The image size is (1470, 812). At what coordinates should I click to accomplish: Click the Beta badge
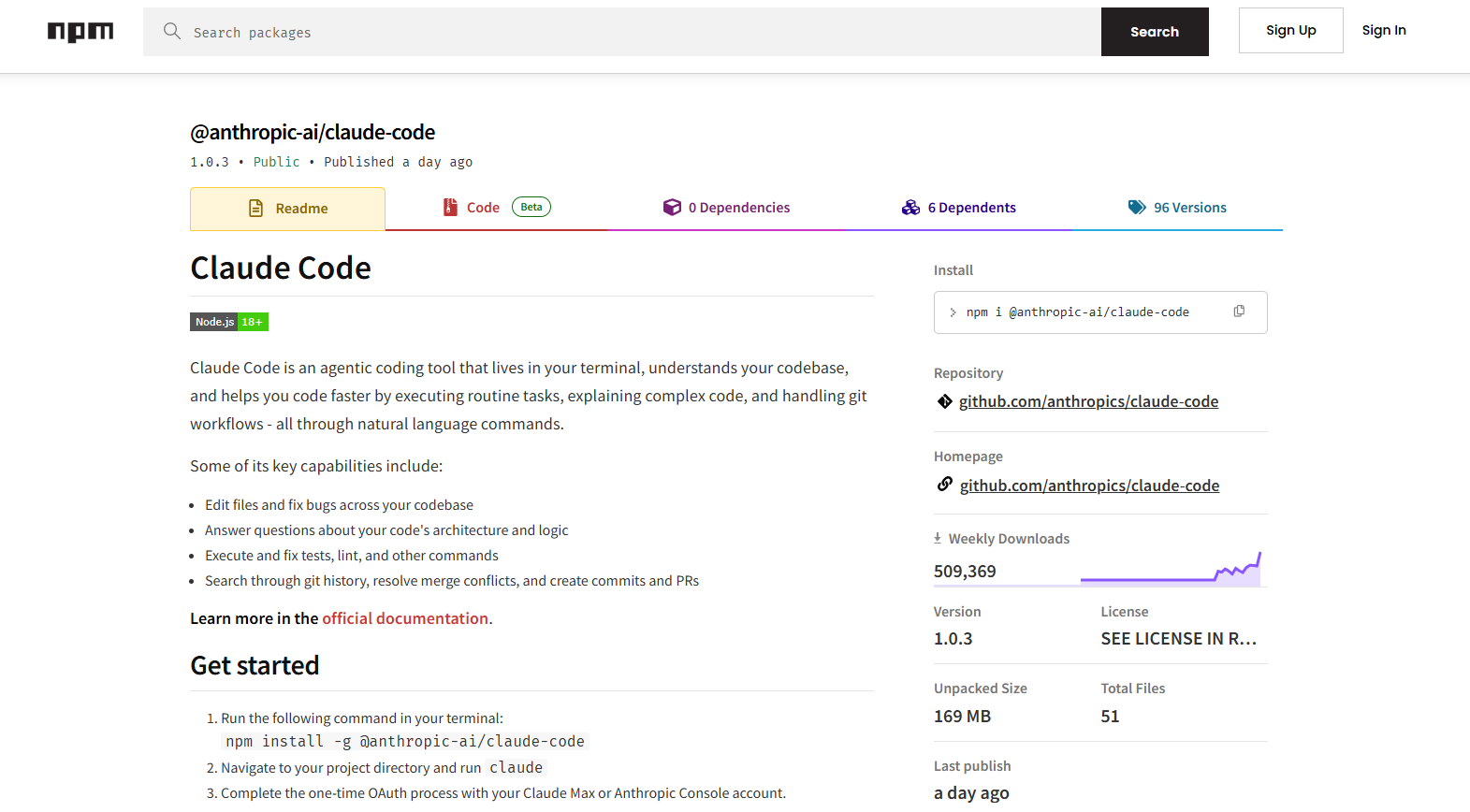click(531, 207)
